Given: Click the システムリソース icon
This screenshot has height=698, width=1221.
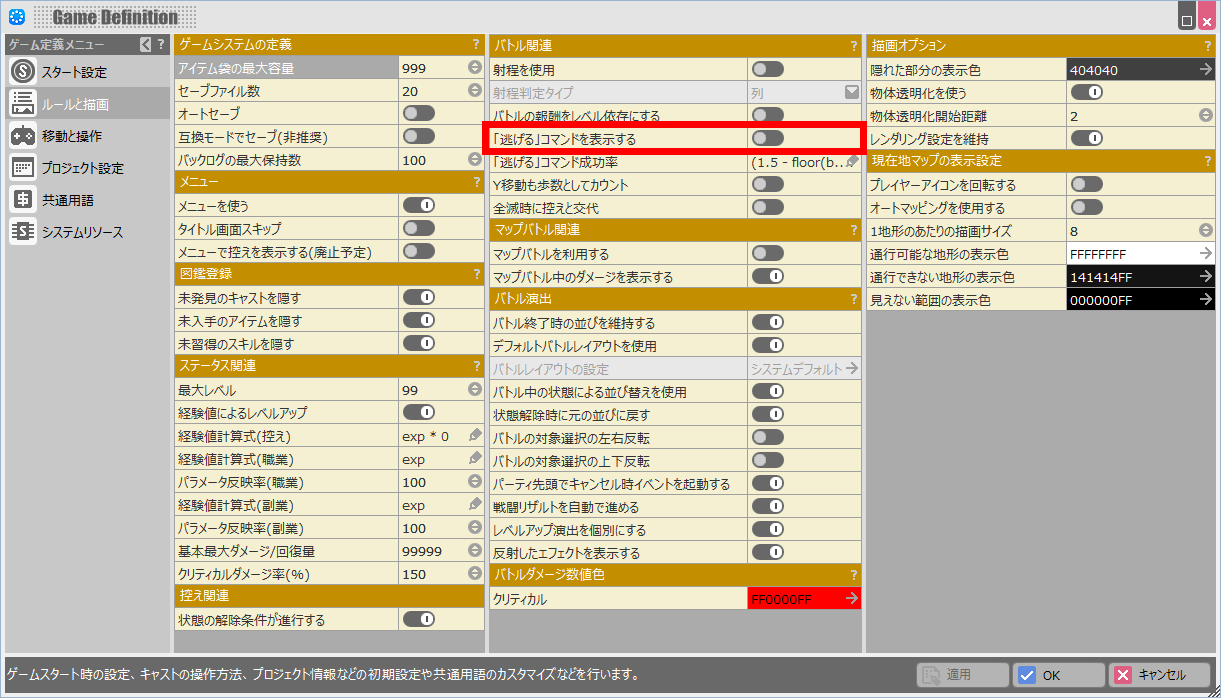Looking at the screenshot, I should 23,232.
